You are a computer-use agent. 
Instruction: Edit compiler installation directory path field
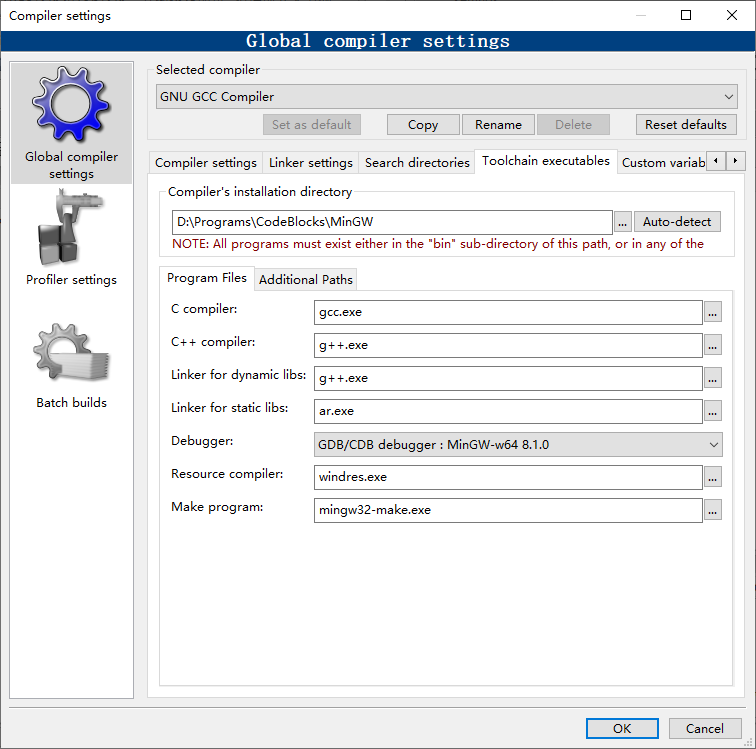coord(392,222)
